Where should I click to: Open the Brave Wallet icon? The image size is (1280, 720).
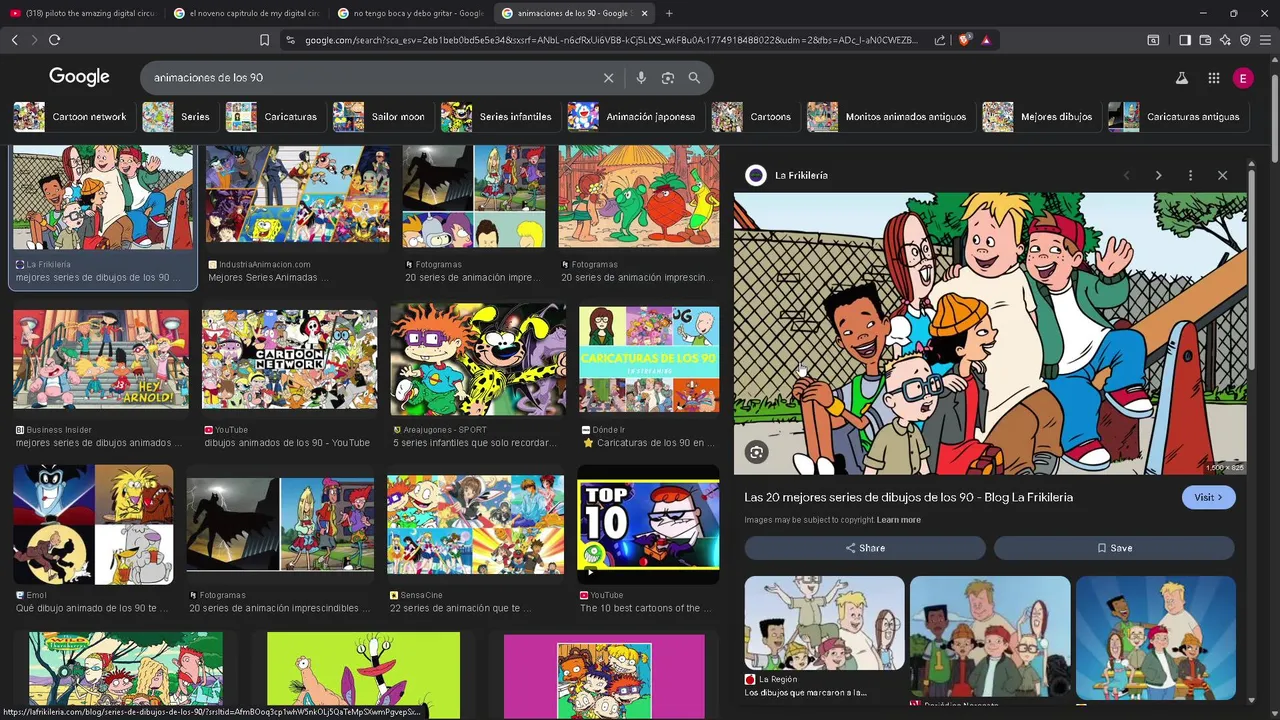[x=1205, y=40]
